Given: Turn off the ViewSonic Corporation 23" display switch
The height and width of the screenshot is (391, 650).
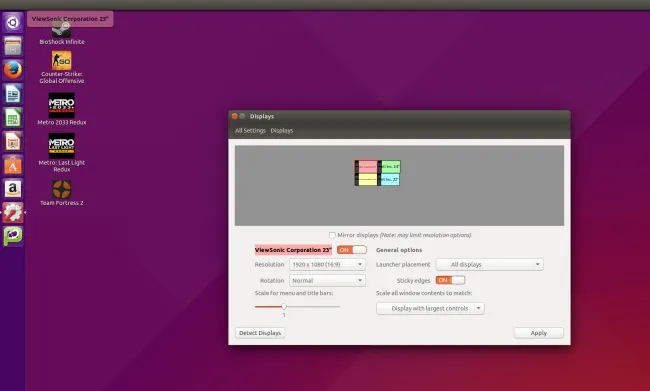Looking at the screenshot, I should [x=352, y=250].
